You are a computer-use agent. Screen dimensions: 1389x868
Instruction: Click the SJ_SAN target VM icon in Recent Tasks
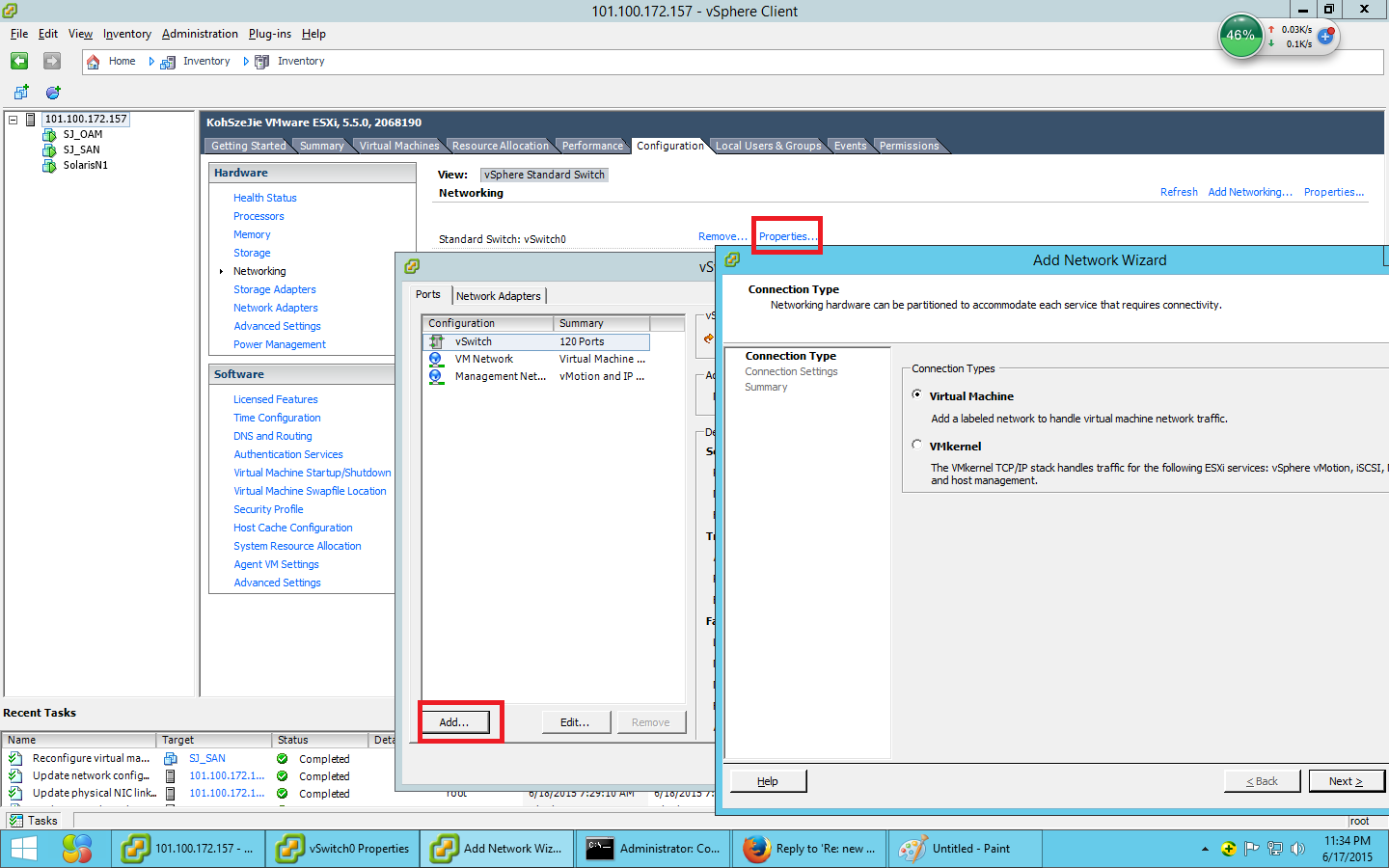[171, 759]
